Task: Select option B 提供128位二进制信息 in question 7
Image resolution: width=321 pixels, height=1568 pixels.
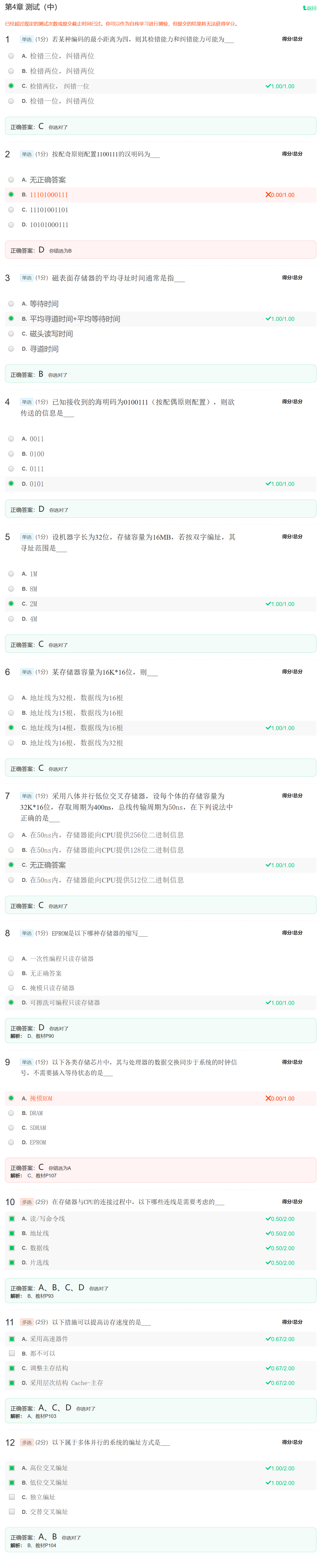Action: [x=11, y=850]
